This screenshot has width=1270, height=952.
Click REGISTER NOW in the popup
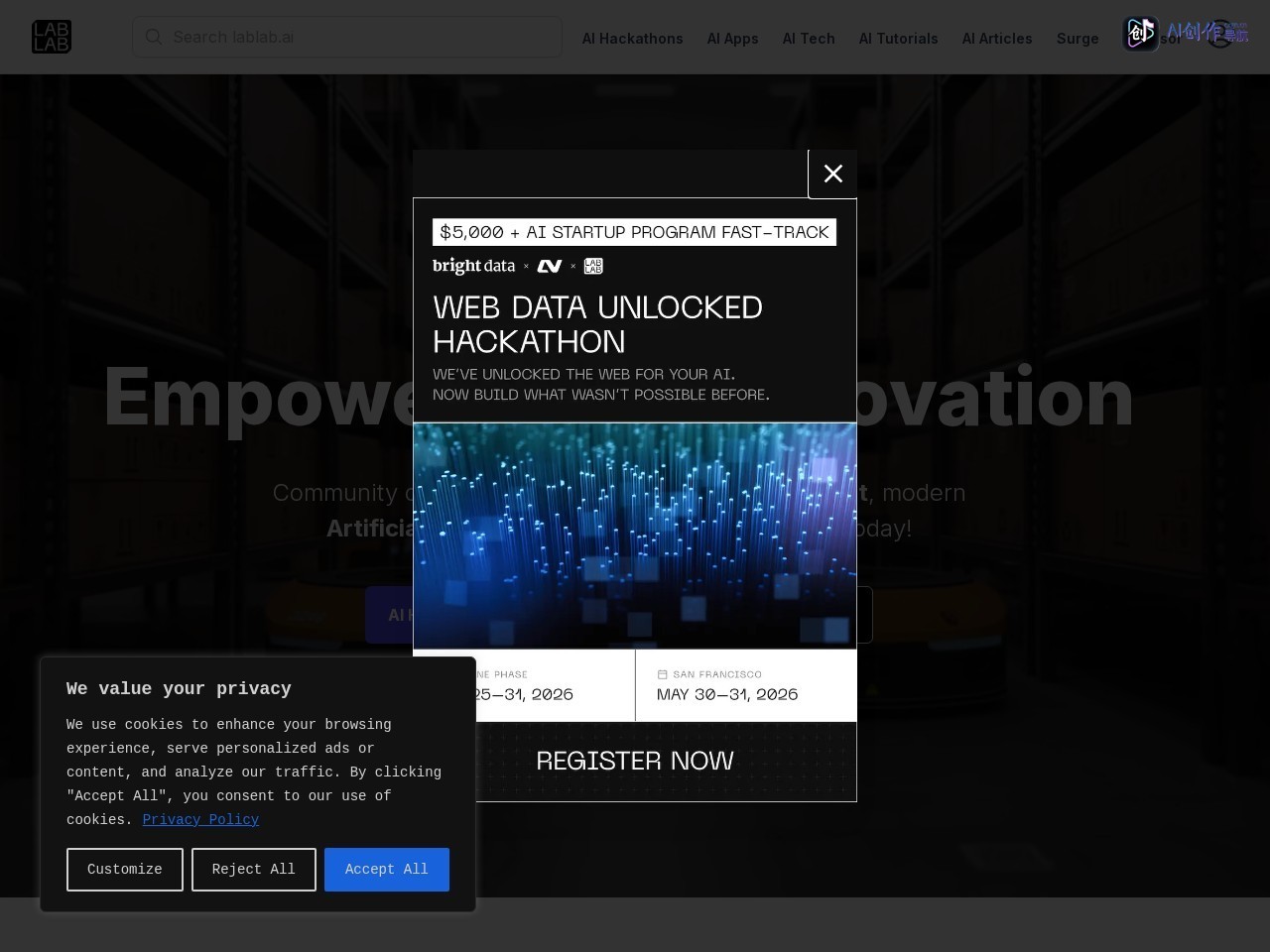click(635, 761)
